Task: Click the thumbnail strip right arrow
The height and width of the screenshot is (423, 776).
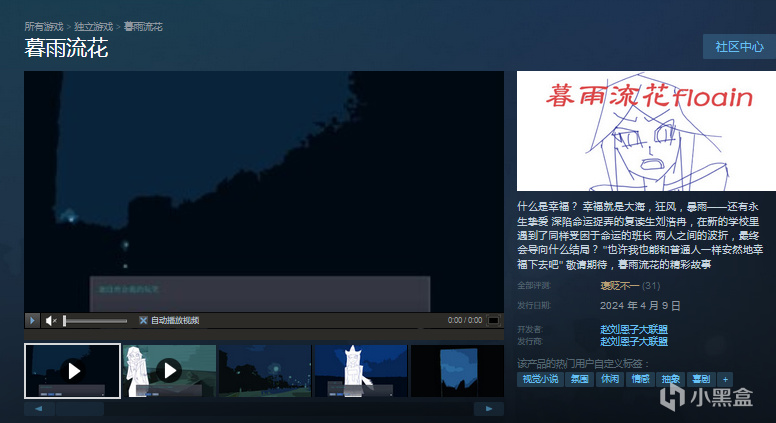Action: click(489, 409)
